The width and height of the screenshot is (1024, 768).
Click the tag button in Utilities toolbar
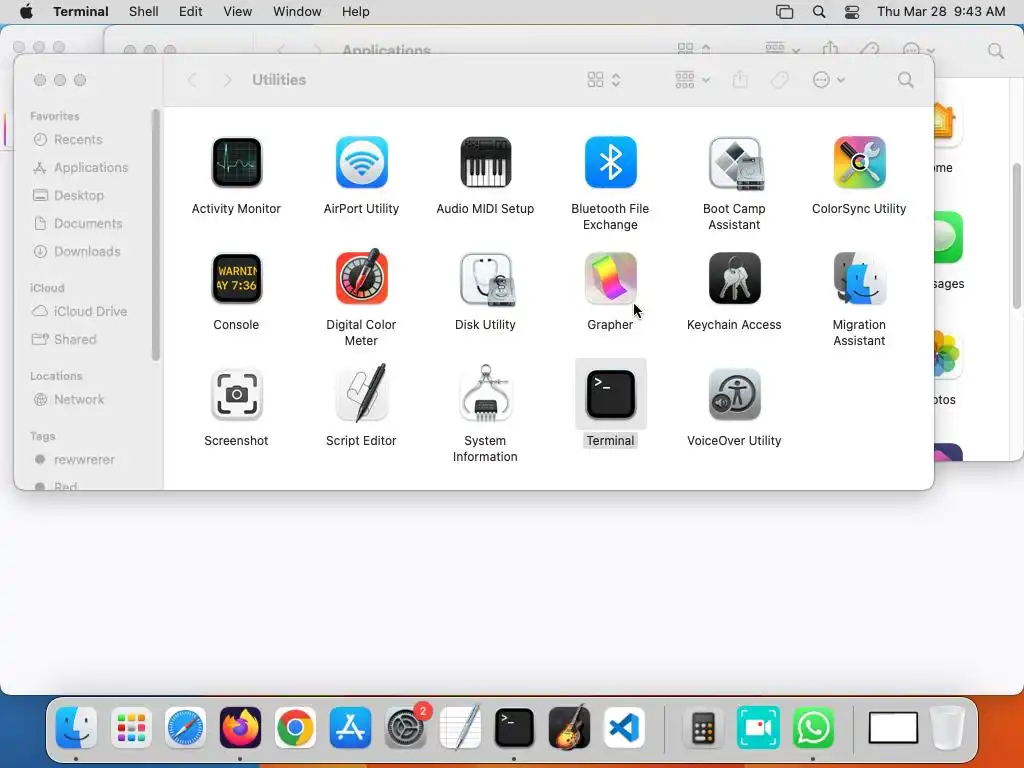(x=780, y=80)
